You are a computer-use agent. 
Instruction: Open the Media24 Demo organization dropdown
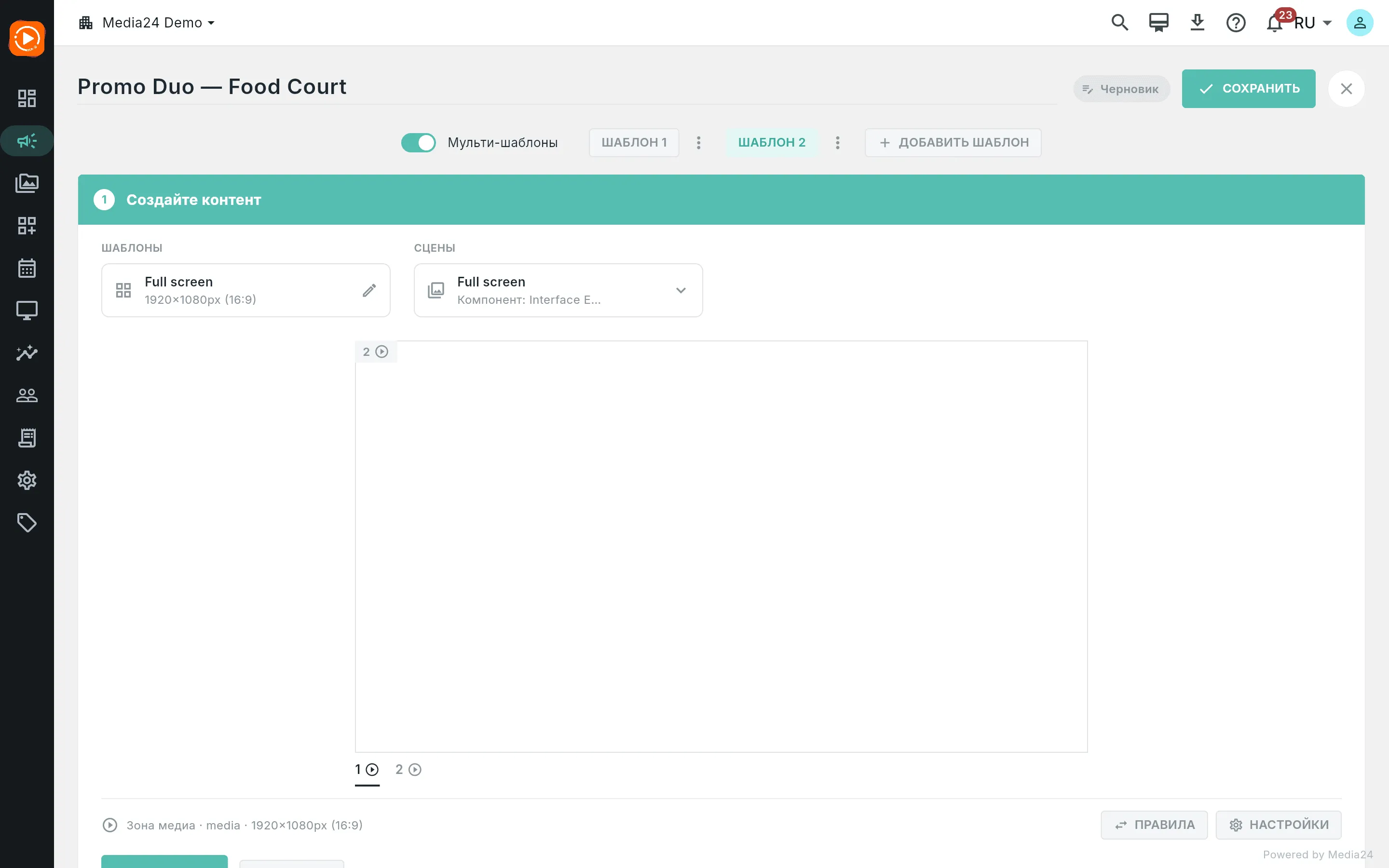[147, 23]
